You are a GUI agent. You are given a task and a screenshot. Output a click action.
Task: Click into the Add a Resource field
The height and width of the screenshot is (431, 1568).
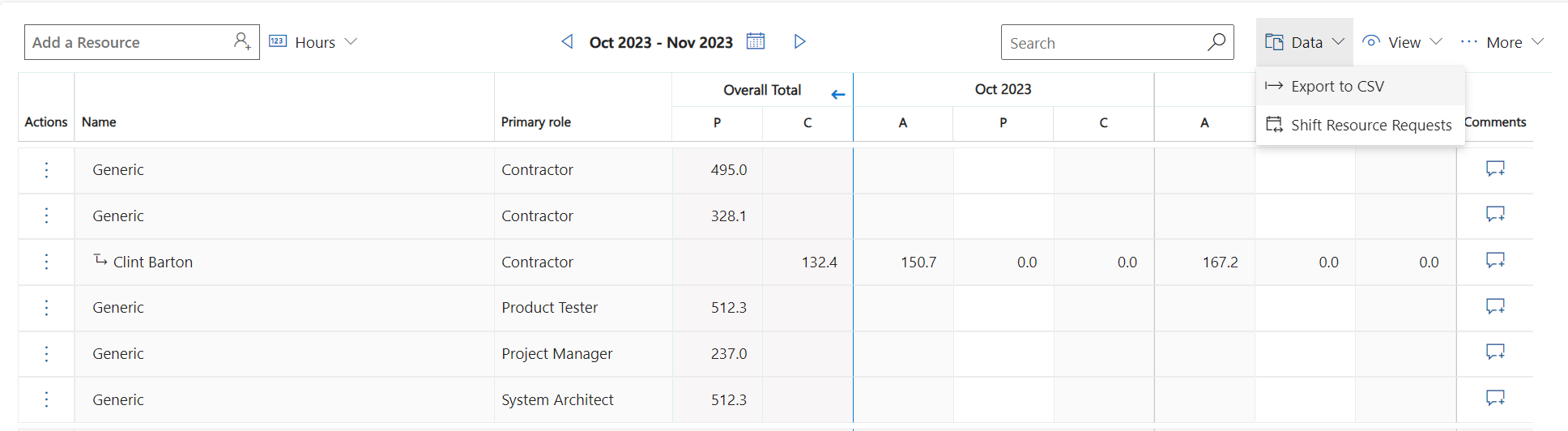pos(130,42)
